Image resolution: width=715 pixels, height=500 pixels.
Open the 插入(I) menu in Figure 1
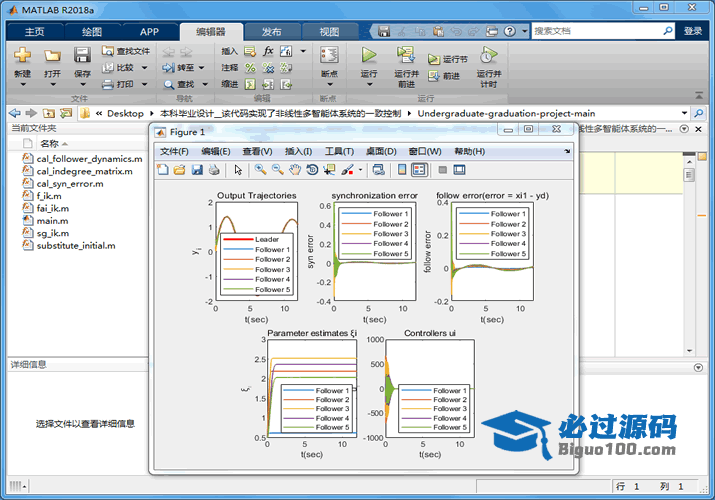point(298,151)
